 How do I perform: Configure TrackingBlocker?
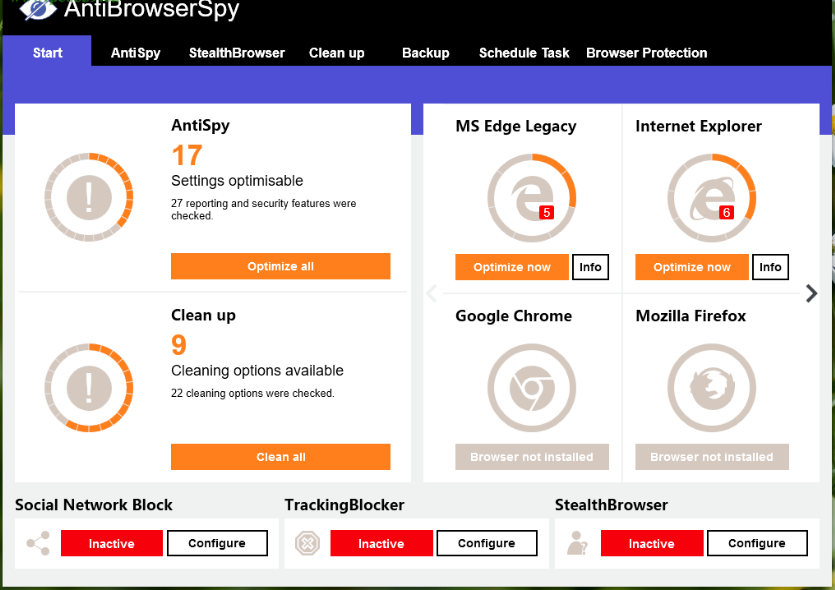pos(487,543)
